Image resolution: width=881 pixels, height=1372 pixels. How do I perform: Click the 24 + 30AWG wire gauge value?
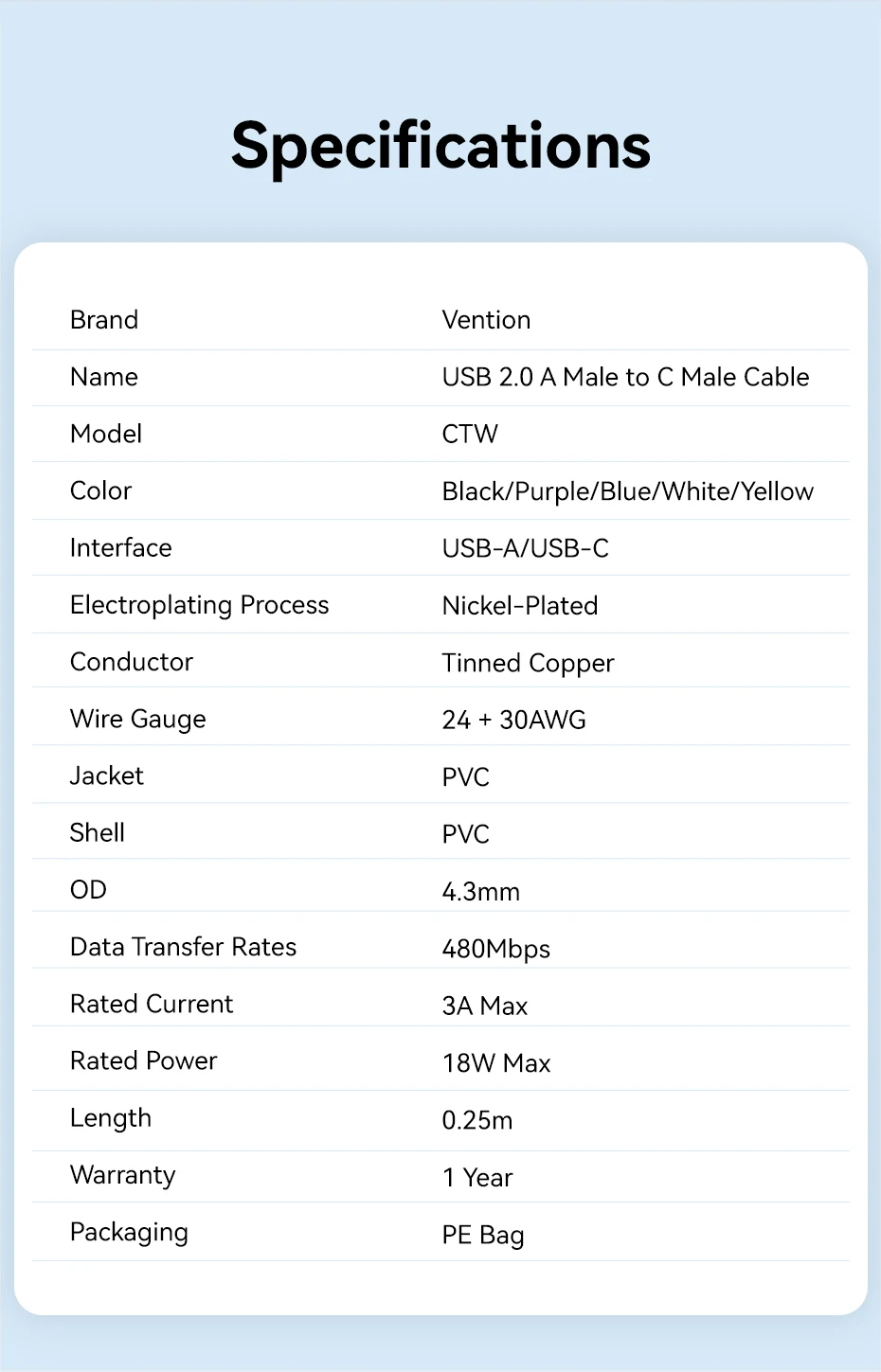[x=513, y=720]
